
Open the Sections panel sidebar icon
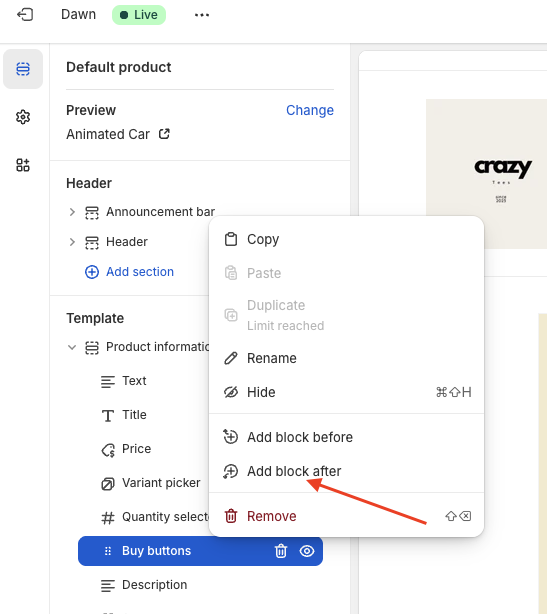(x=23, y=69)
